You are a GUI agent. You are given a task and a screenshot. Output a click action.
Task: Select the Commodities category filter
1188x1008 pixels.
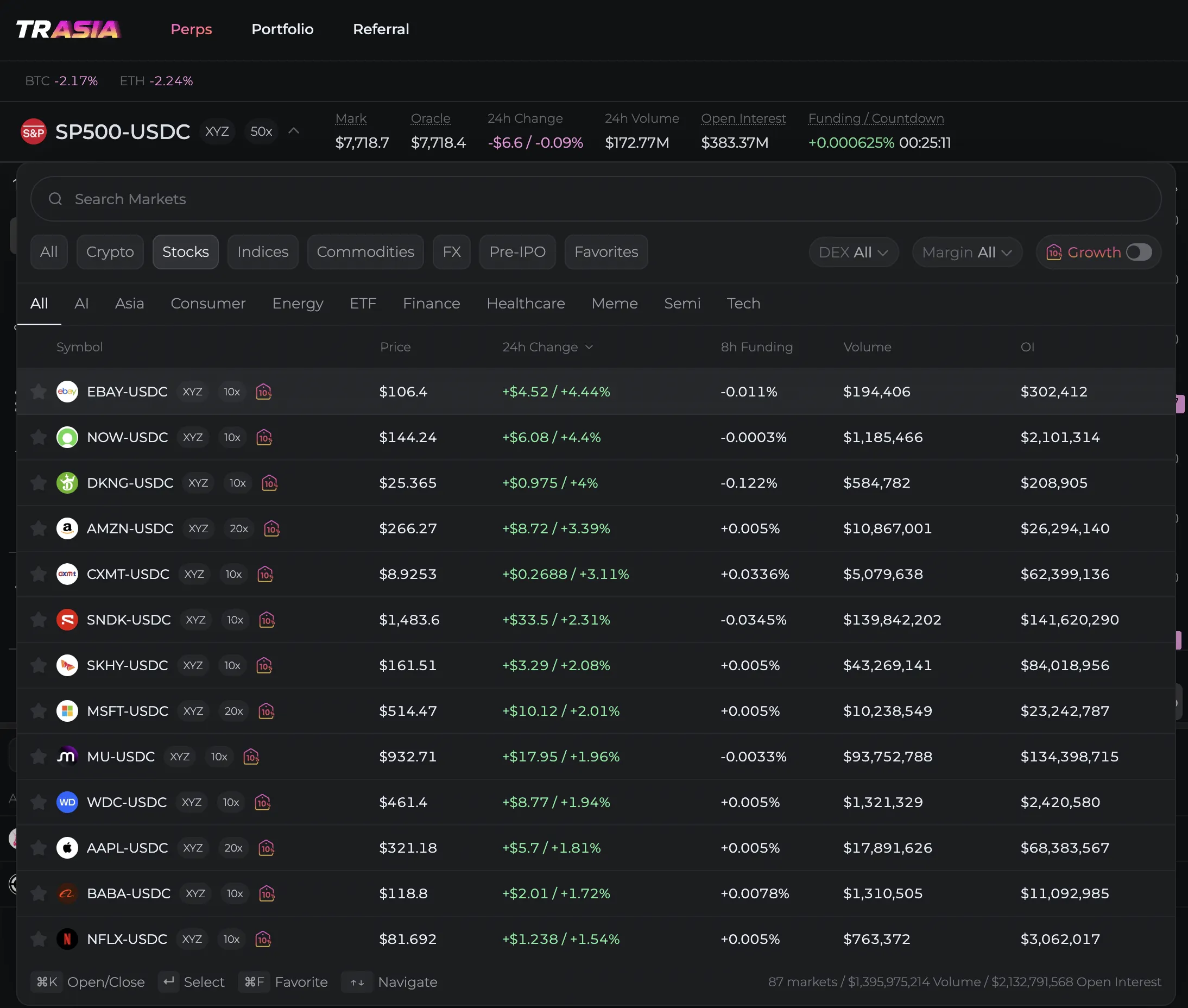point(365,252)
